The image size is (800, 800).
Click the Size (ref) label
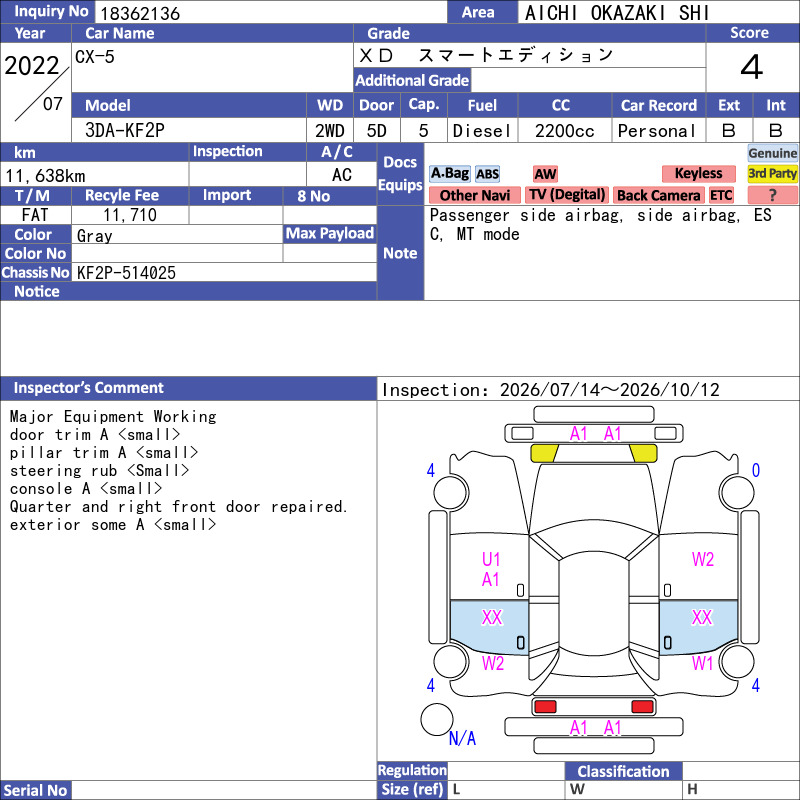[x=412, y=789]
